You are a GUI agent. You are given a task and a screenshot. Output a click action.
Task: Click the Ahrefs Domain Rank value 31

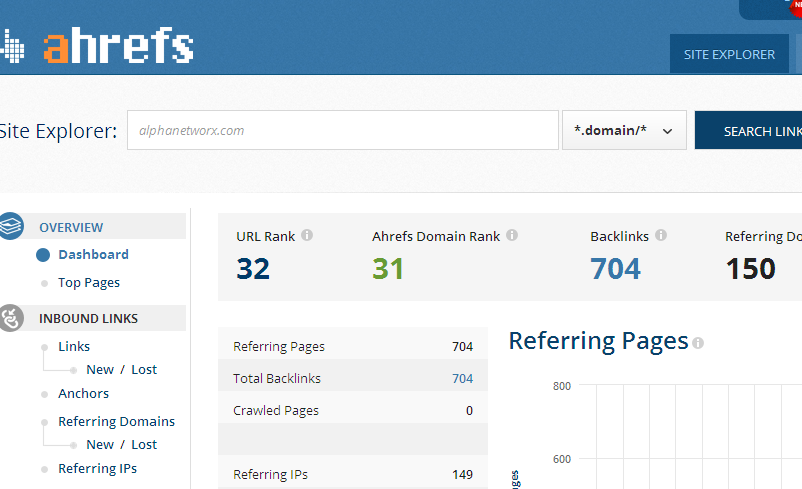[388, 269]
